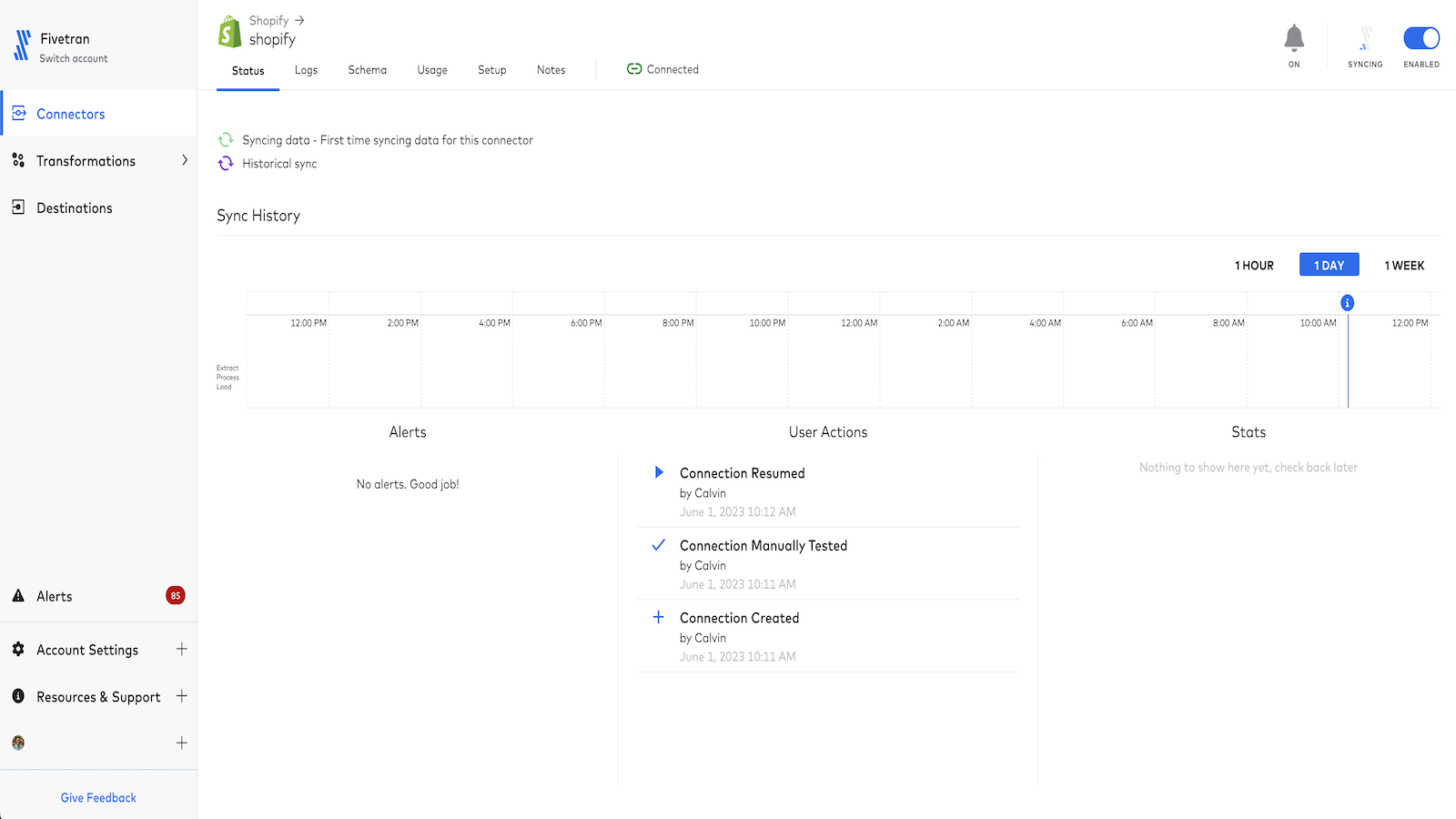This screenshot has height=819, width=1456.
Task: Click the Shopify breadcrumb link
Action: tap(268, 20)
